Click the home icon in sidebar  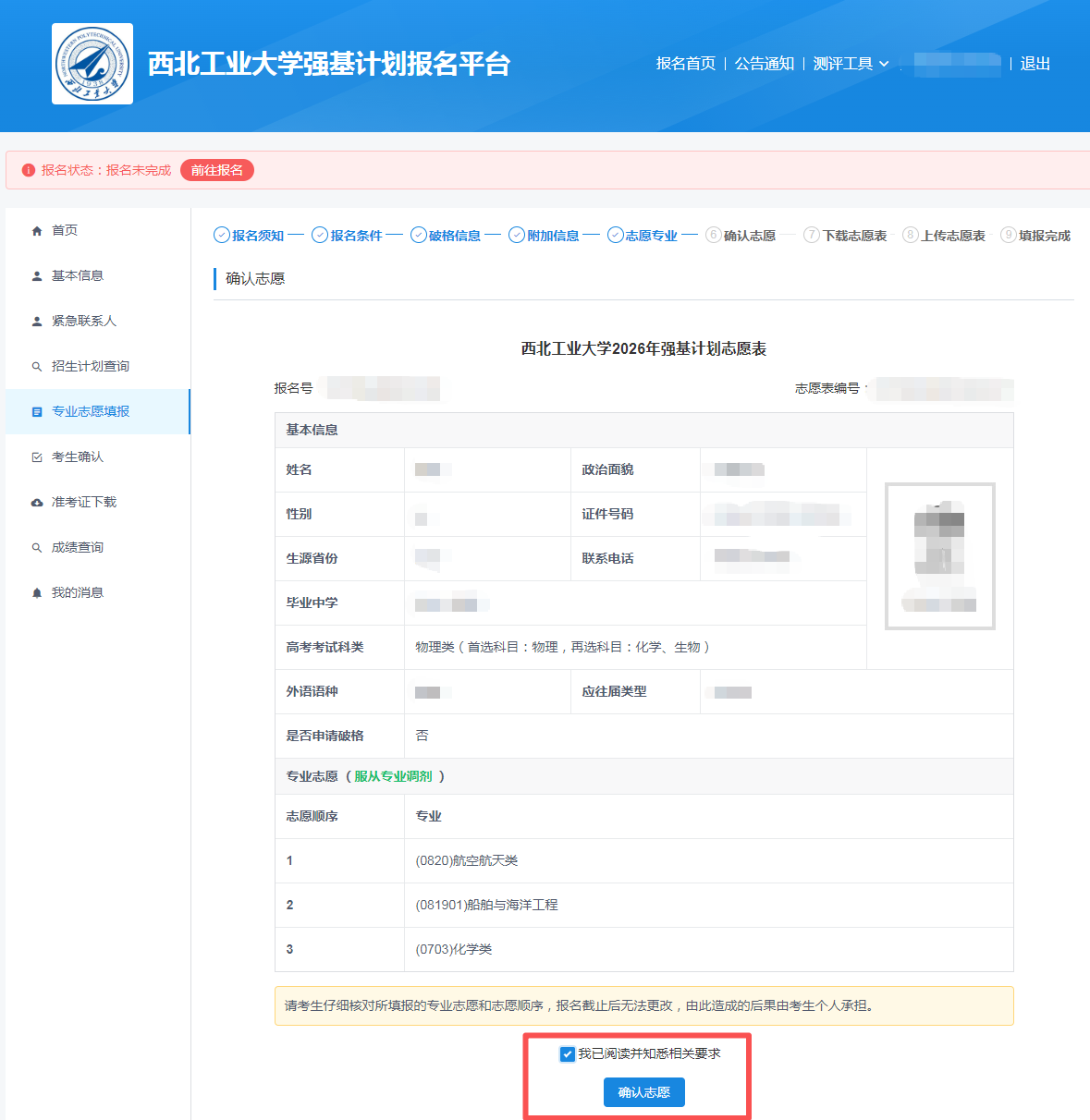(x=37, y=231)
